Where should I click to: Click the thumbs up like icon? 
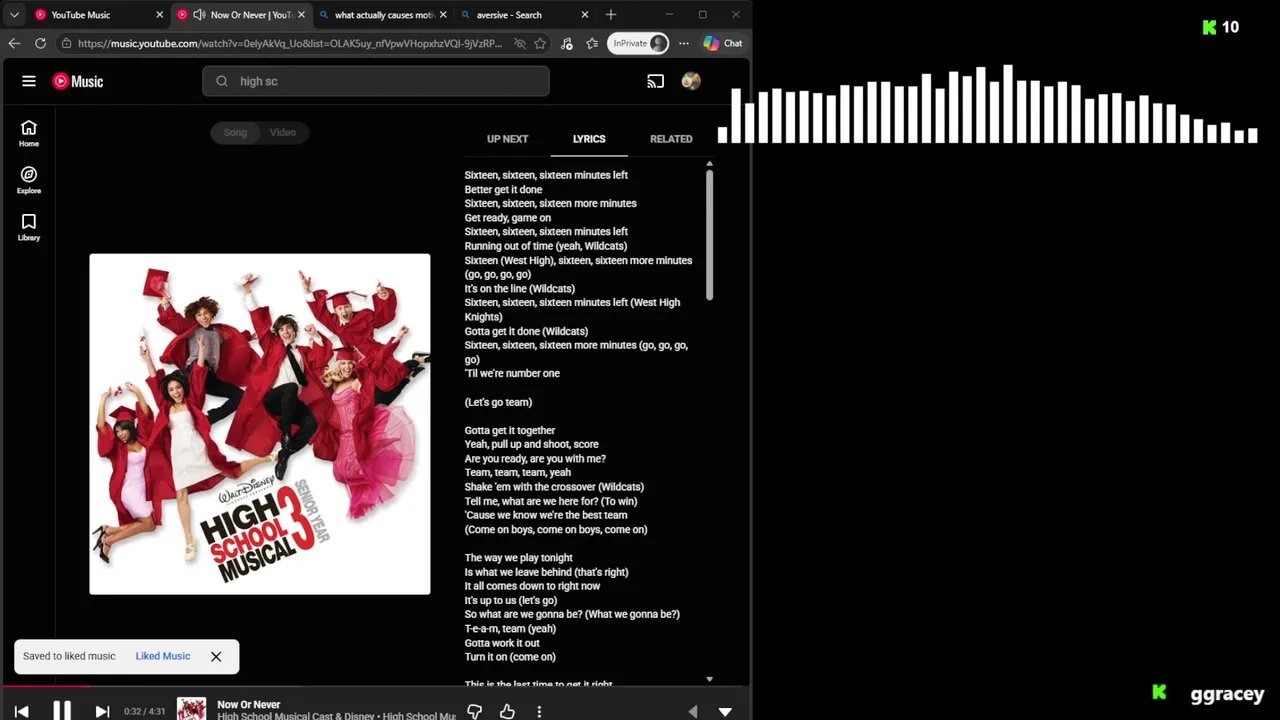pyautogui.click(x=507, y=711)
